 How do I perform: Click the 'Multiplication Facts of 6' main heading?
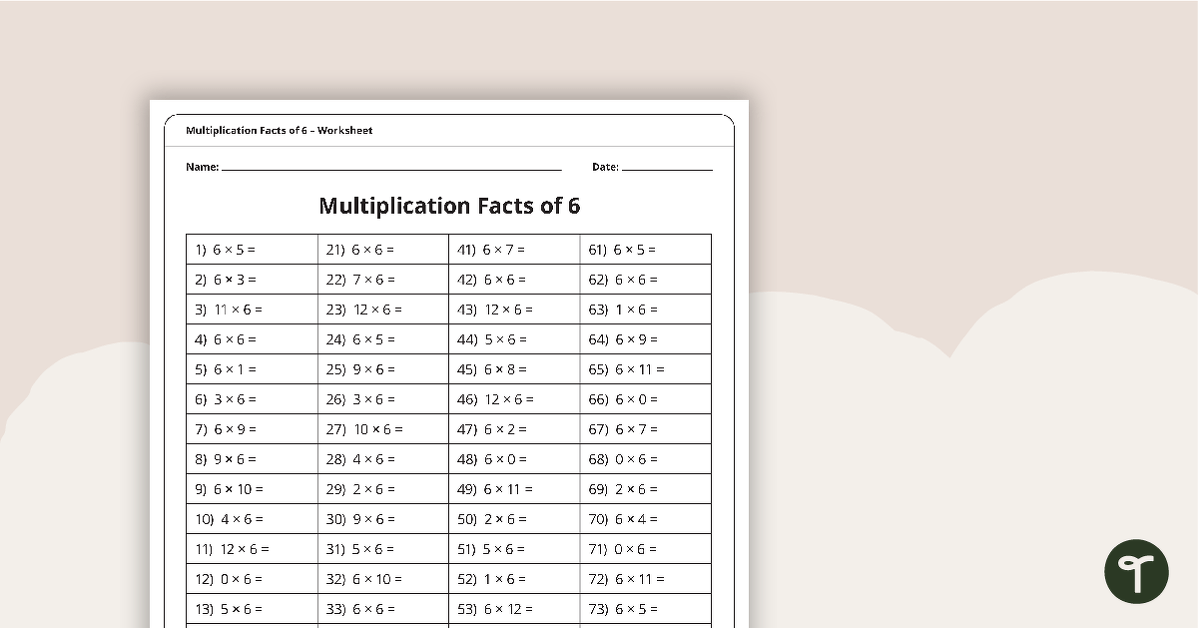449,206
